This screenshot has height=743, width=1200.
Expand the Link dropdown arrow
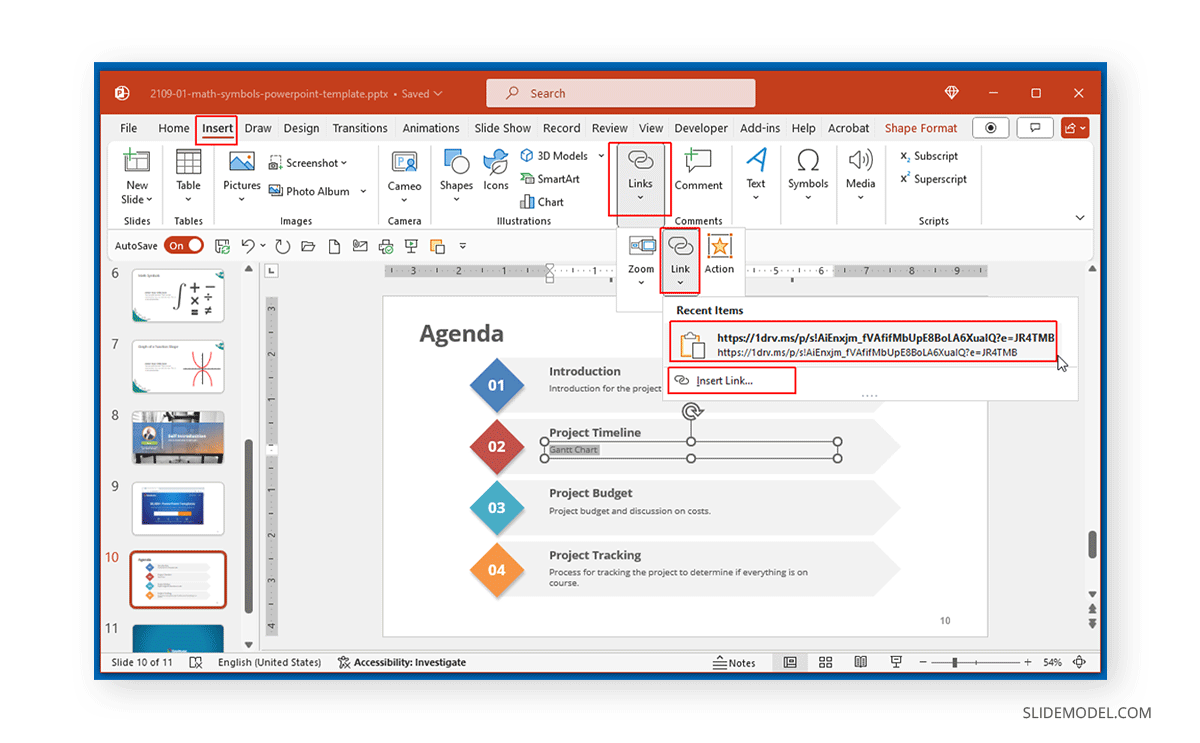pyautogui.click(x=680, y=283)
